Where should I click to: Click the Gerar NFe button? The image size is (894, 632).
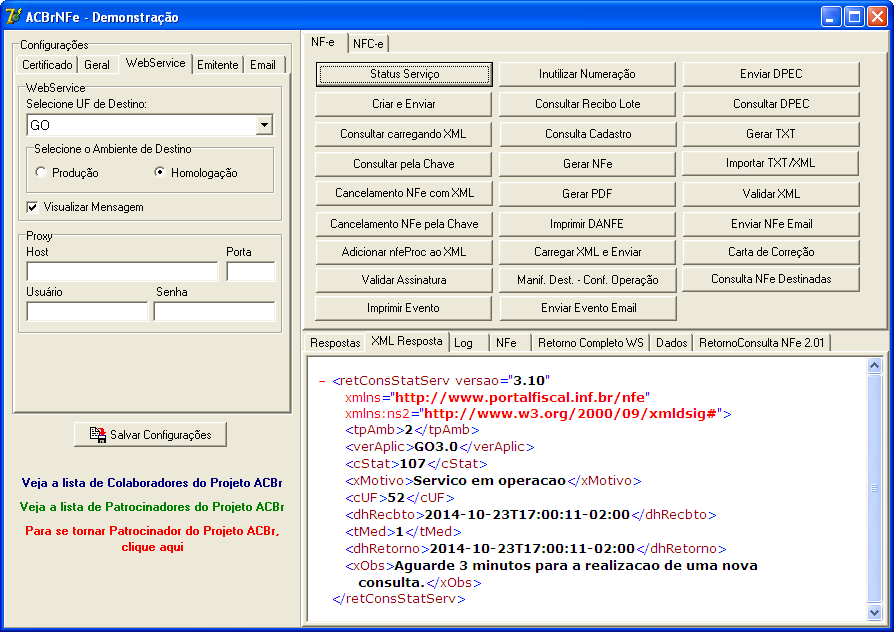(x=587, y=164)
